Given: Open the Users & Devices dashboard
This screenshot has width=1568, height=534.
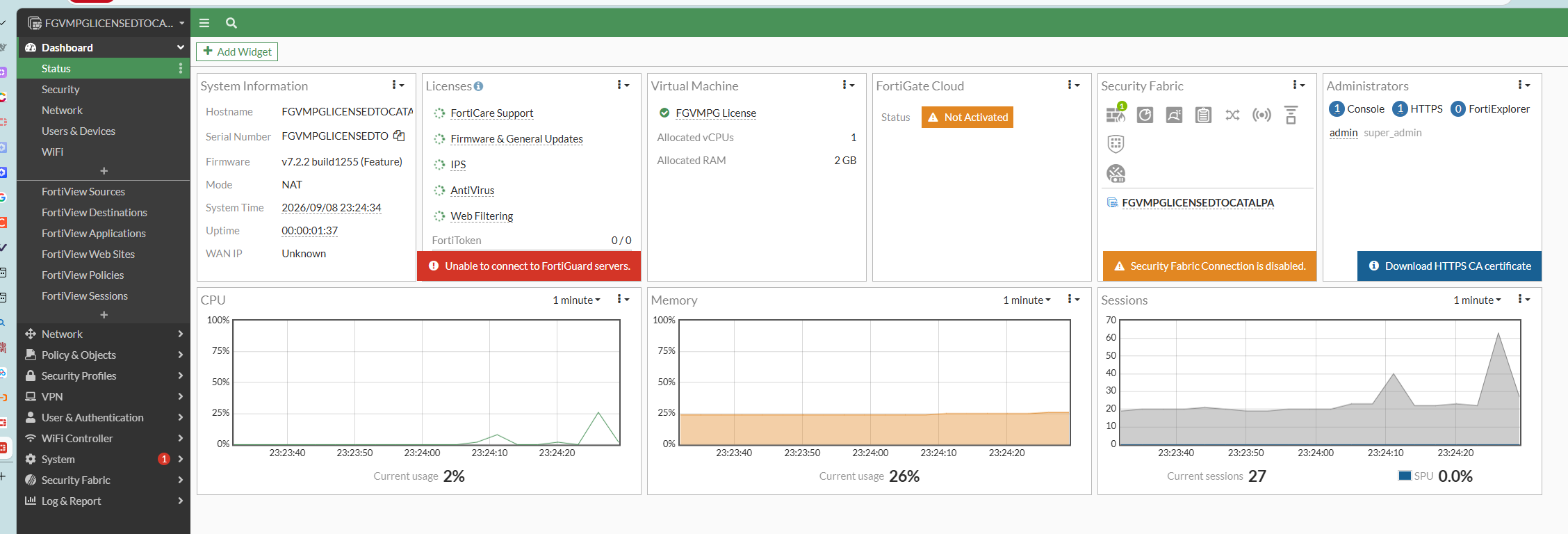Looking at the screenshot, I should coord(79,131).
